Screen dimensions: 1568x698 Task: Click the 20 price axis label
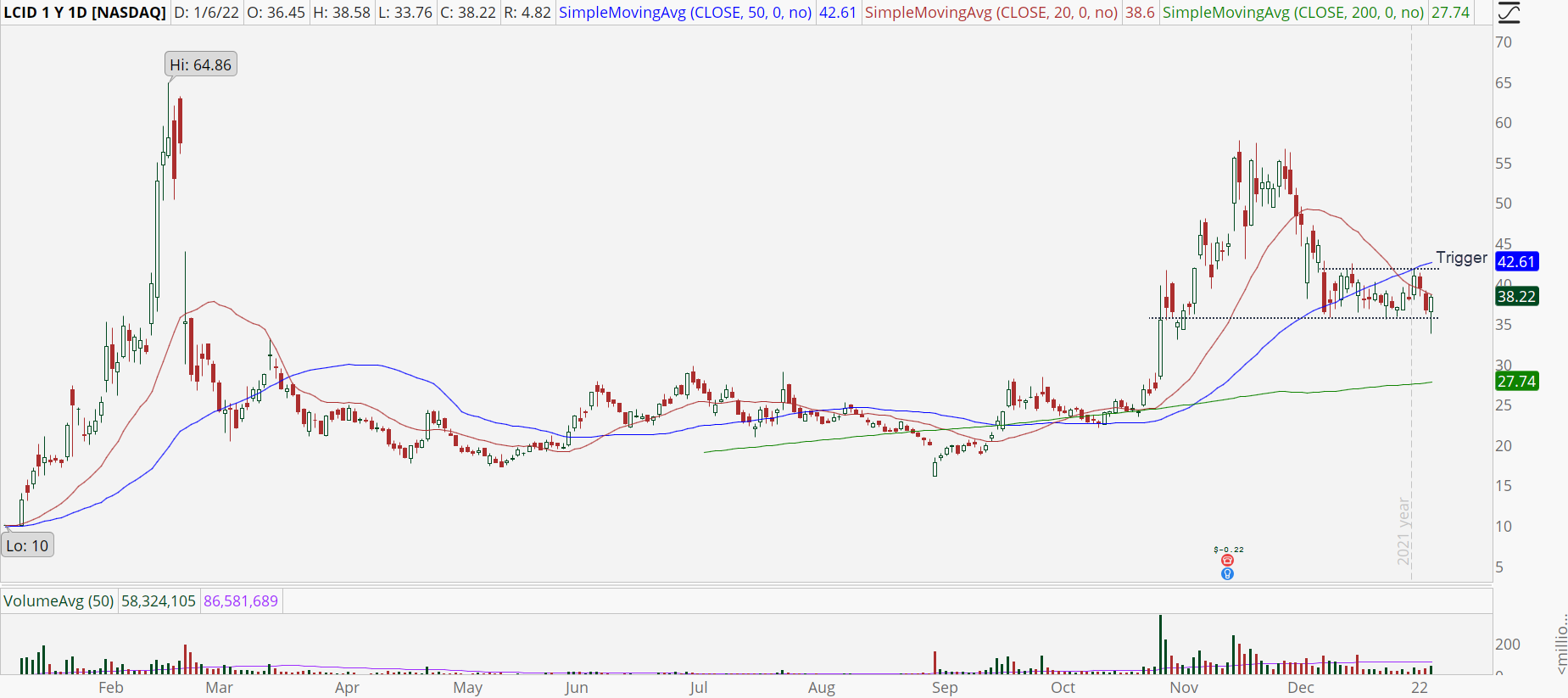pos(1504,446)
